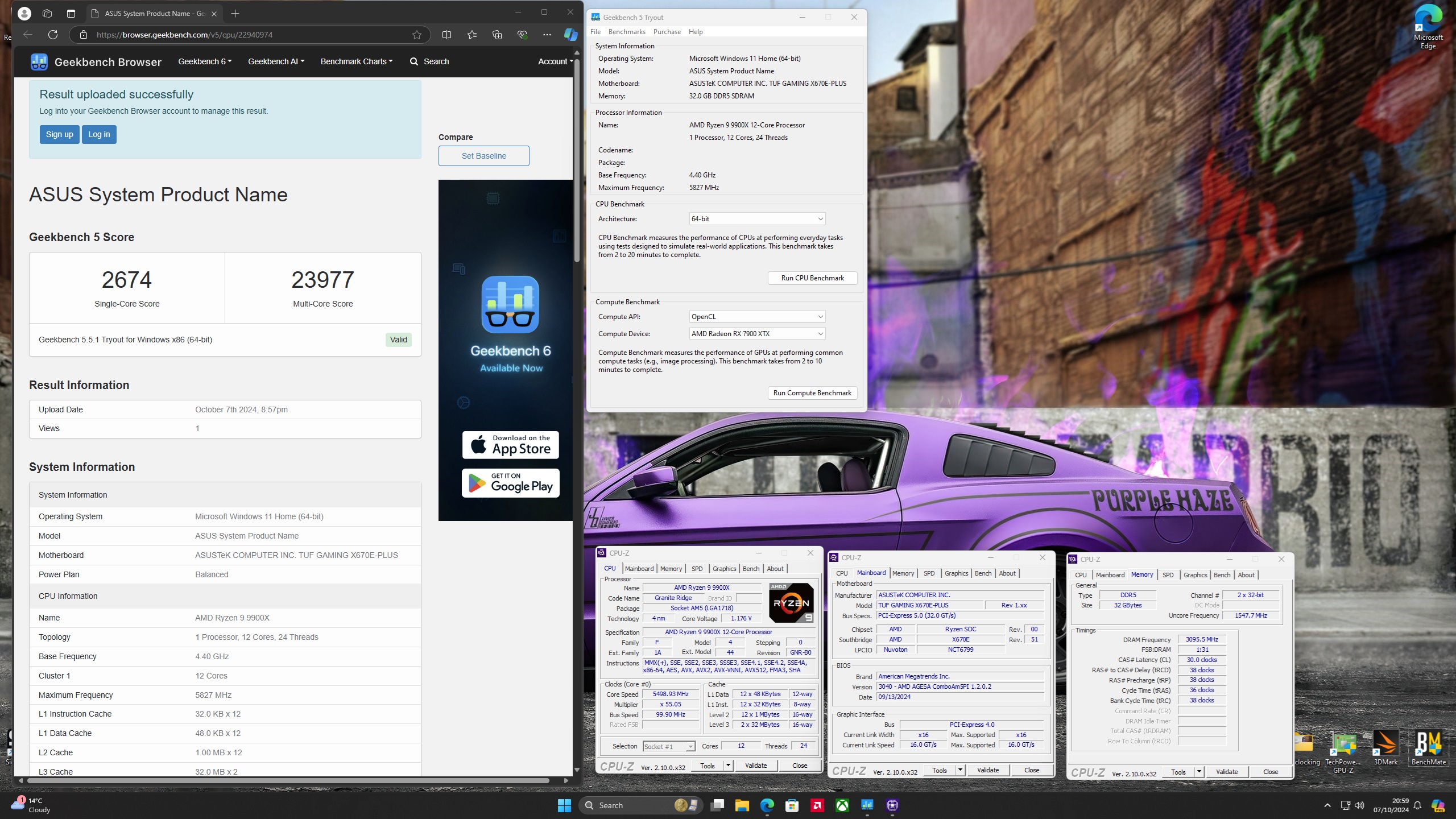View site information lock icon
Image resolution: width=1456 pixels, height=819 pixels.
[x=84, y=35]
